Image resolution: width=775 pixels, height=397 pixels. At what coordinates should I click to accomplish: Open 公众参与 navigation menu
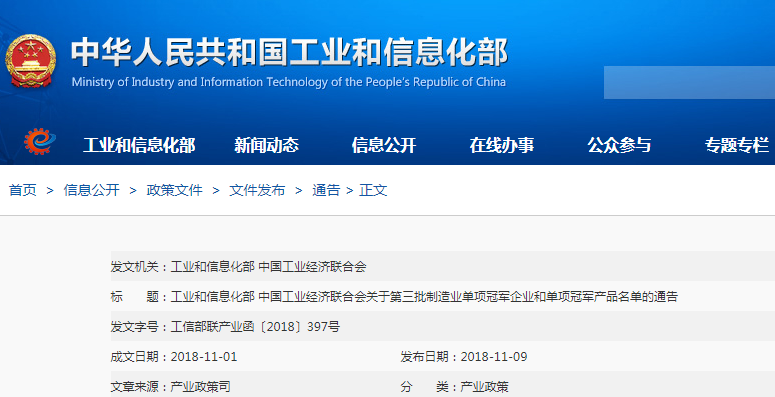619,145
